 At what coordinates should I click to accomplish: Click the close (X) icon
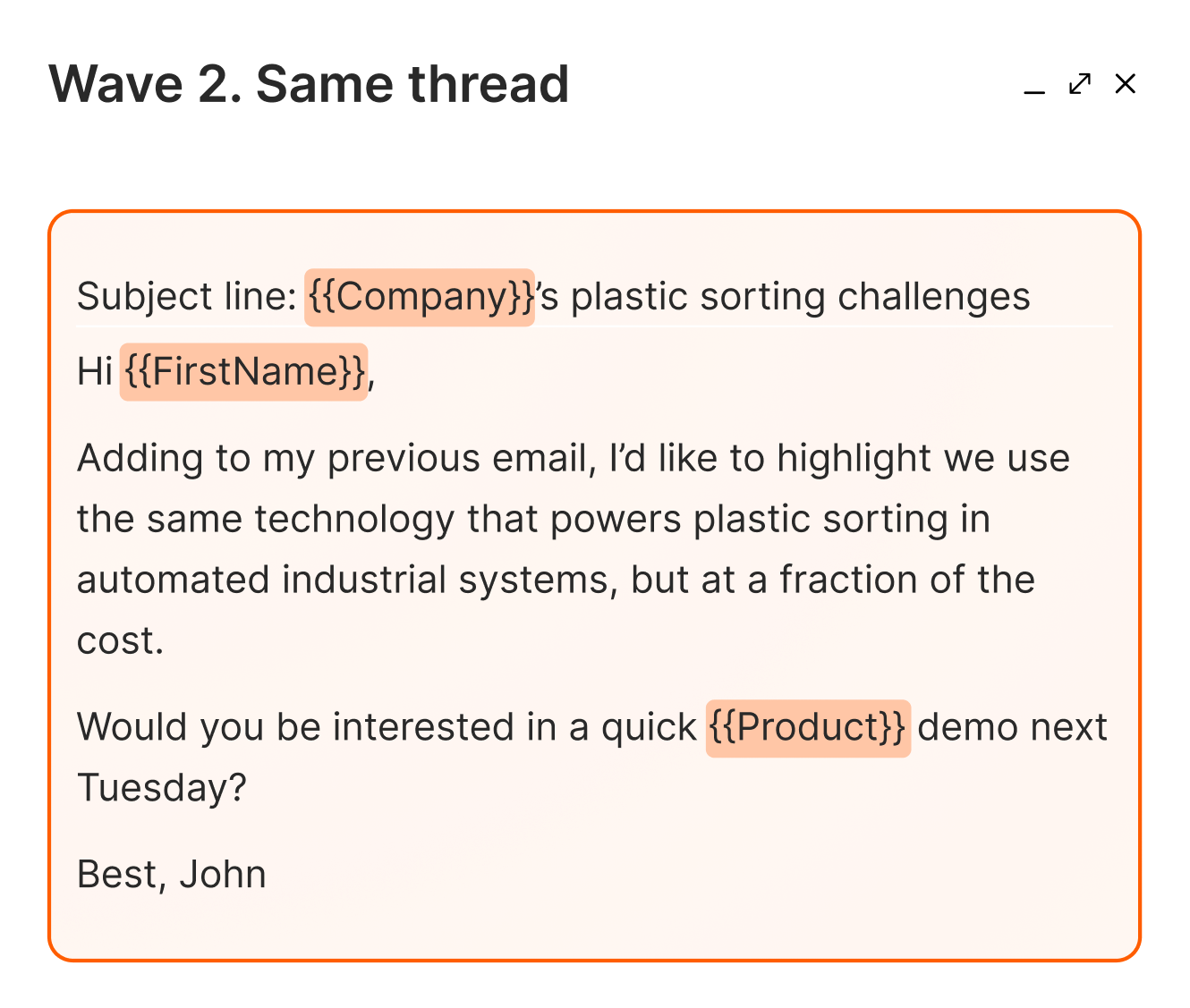click(x=1125, y=84)
